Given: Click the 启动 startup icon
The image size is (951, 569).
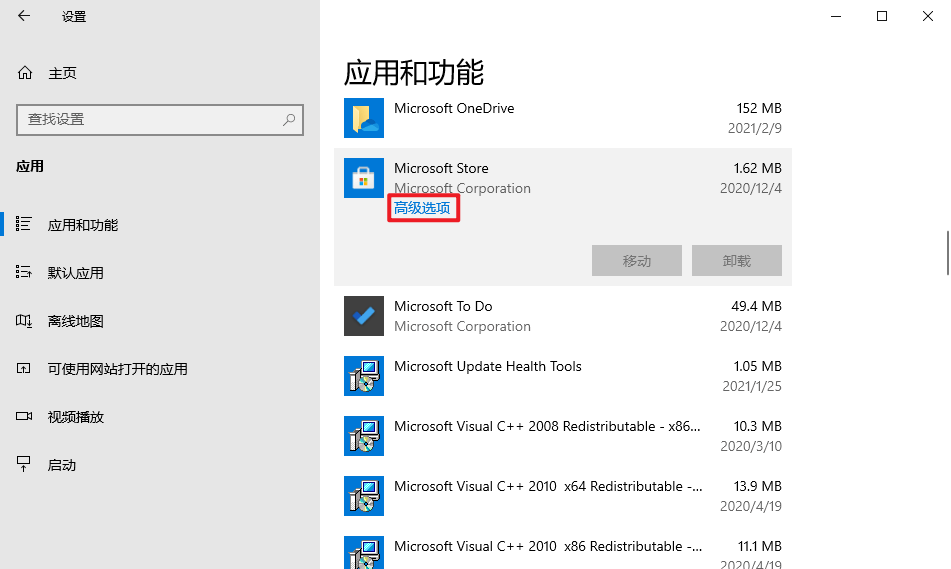Looking at the screenshot, I should [x=24, y=464].
